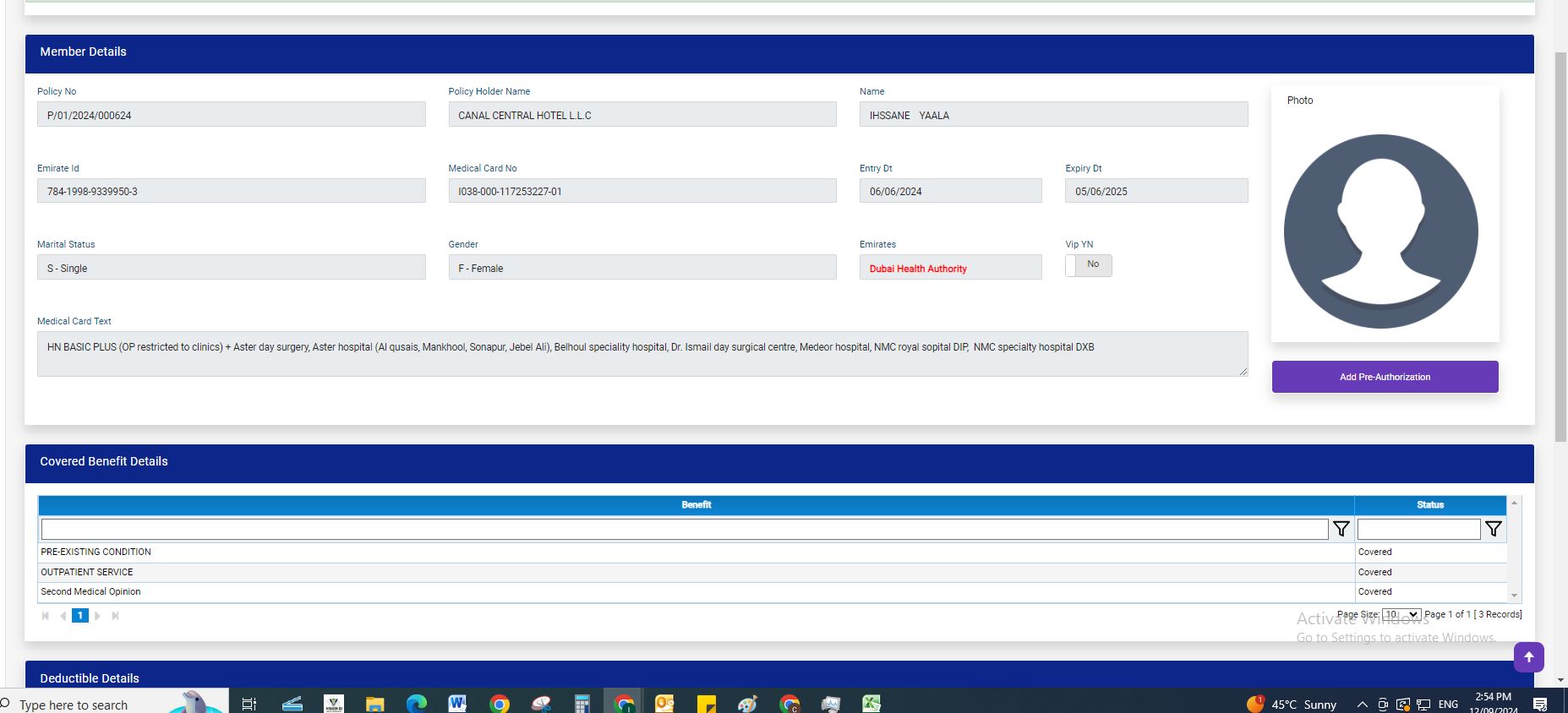Go to last page of benefits grid
Screen dimensions: 1568x713
(115, 616)
